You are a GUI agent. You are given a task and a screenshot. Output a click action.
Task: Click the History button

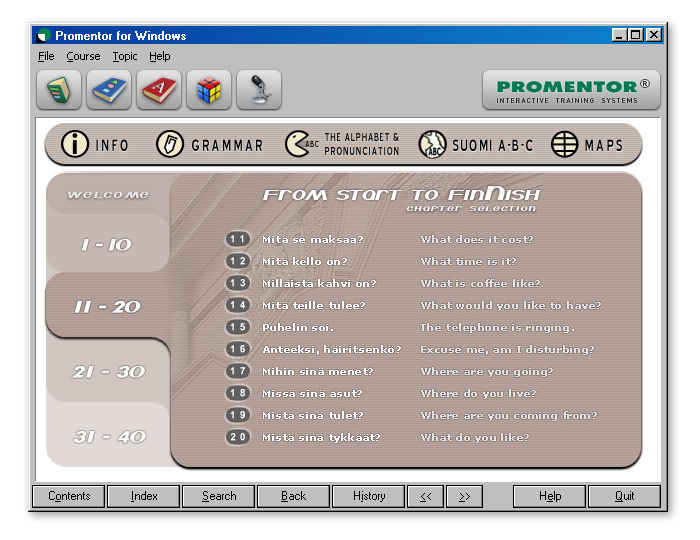pyautogui.click(x=369, y=496)
